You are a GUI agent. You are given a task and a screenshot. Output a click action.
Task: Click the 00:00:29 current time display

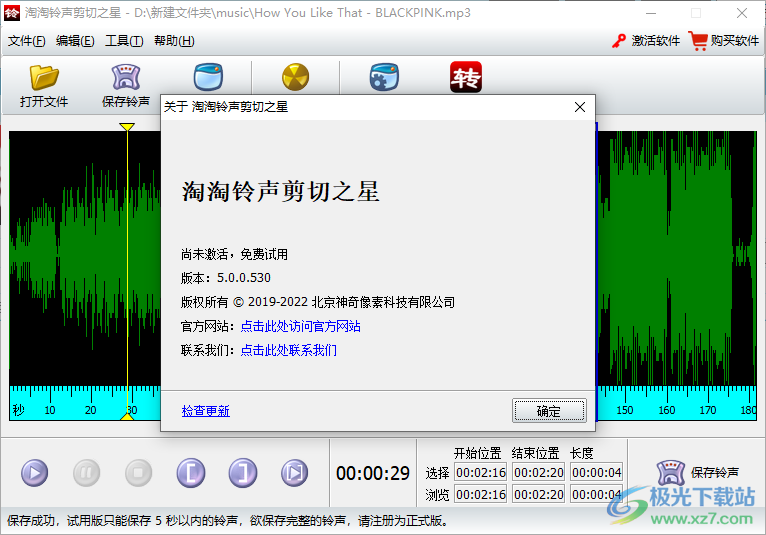[x=373, y=473]
